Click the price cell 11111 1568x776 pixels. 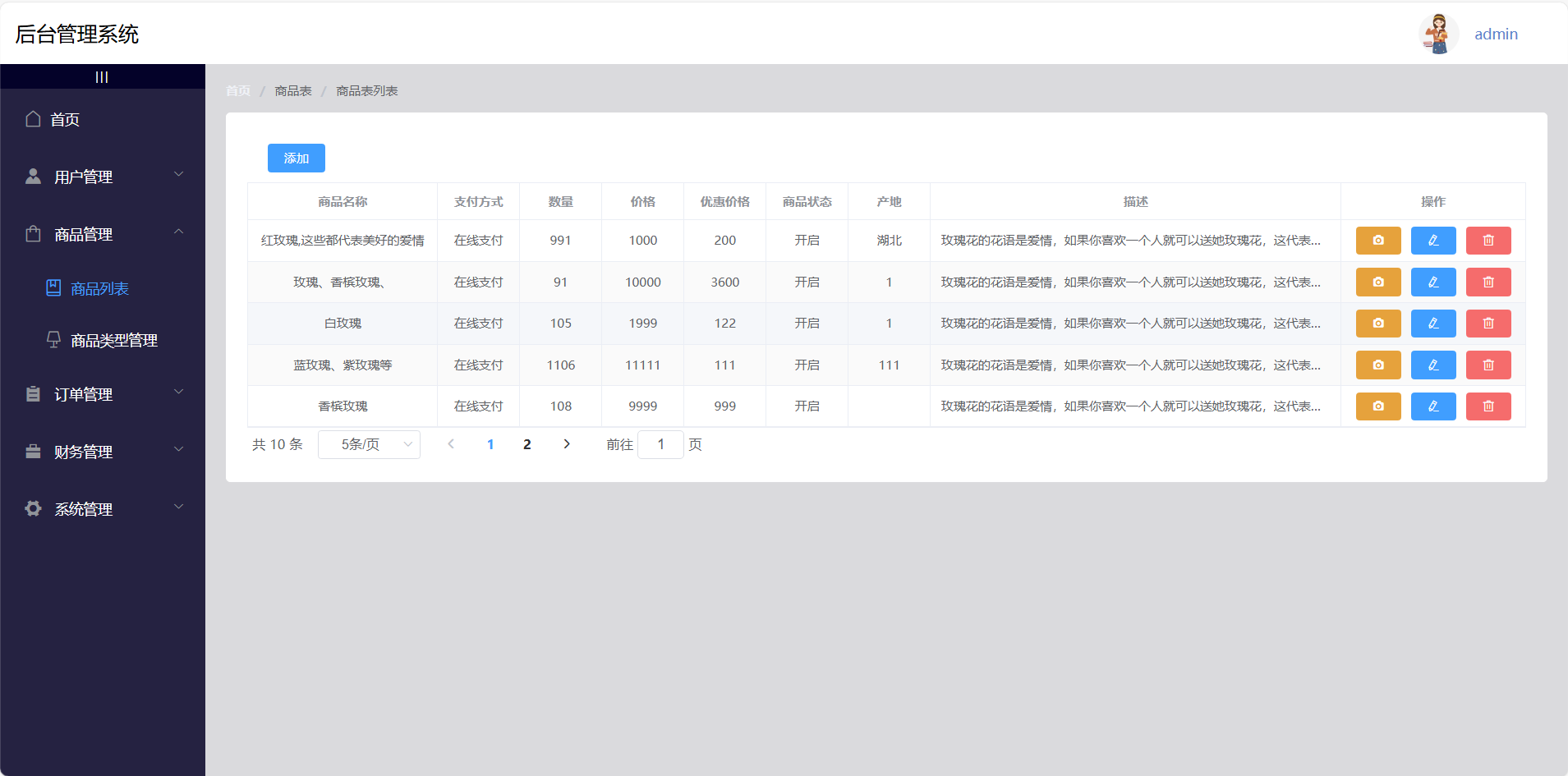[x=643, y=365]
